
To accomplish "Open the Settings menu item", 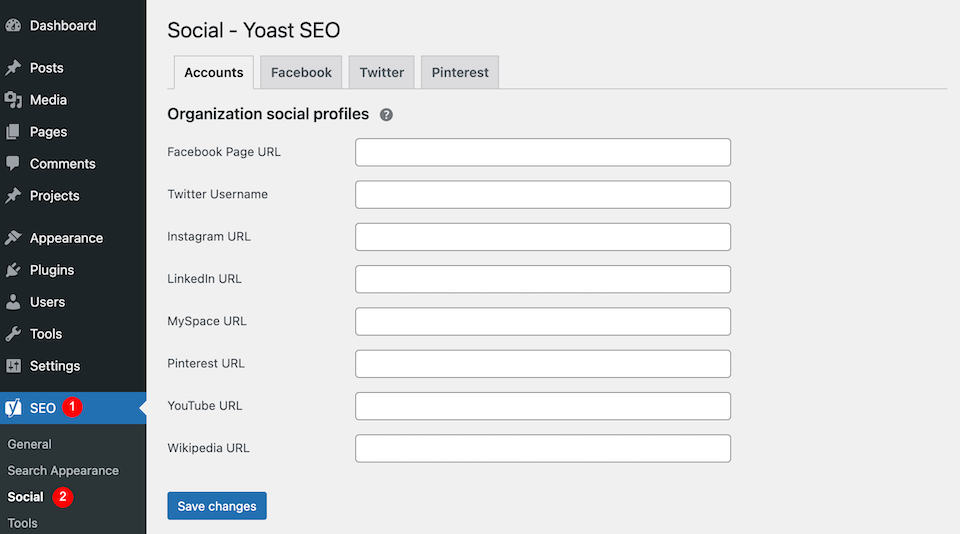I will coord(55,366).
